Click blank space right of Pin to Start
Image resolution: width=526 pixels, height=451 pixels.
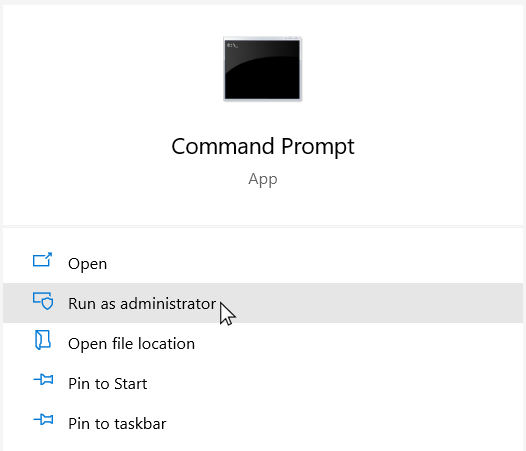point(335,384)
